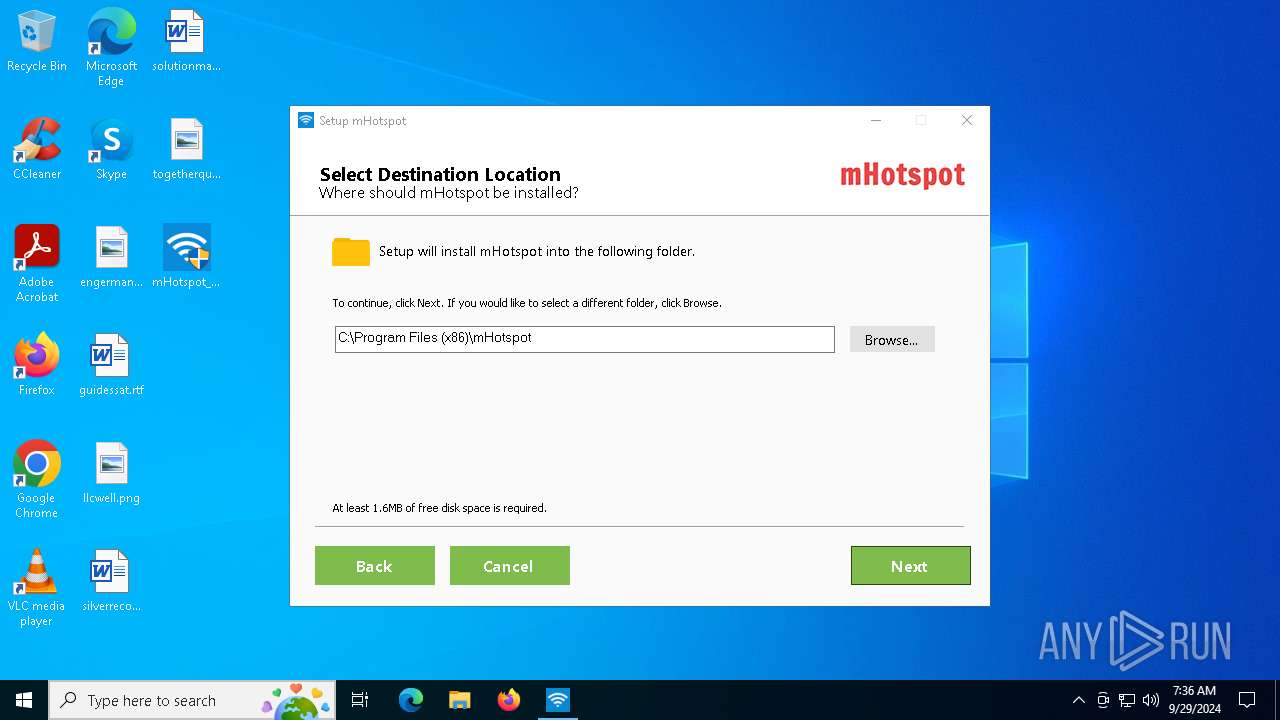Open the network status tray icon
The image size is (1280, 720).
[x=1127, y=700]
